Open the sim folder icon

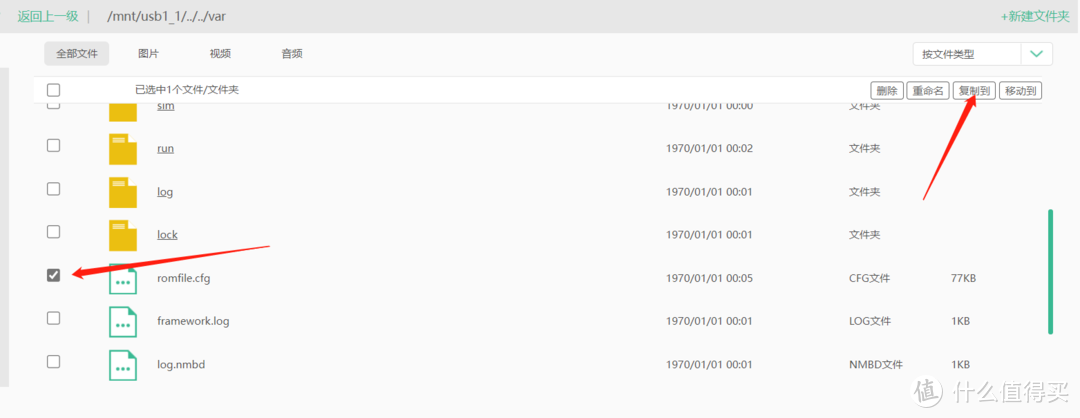pos(123,112)
